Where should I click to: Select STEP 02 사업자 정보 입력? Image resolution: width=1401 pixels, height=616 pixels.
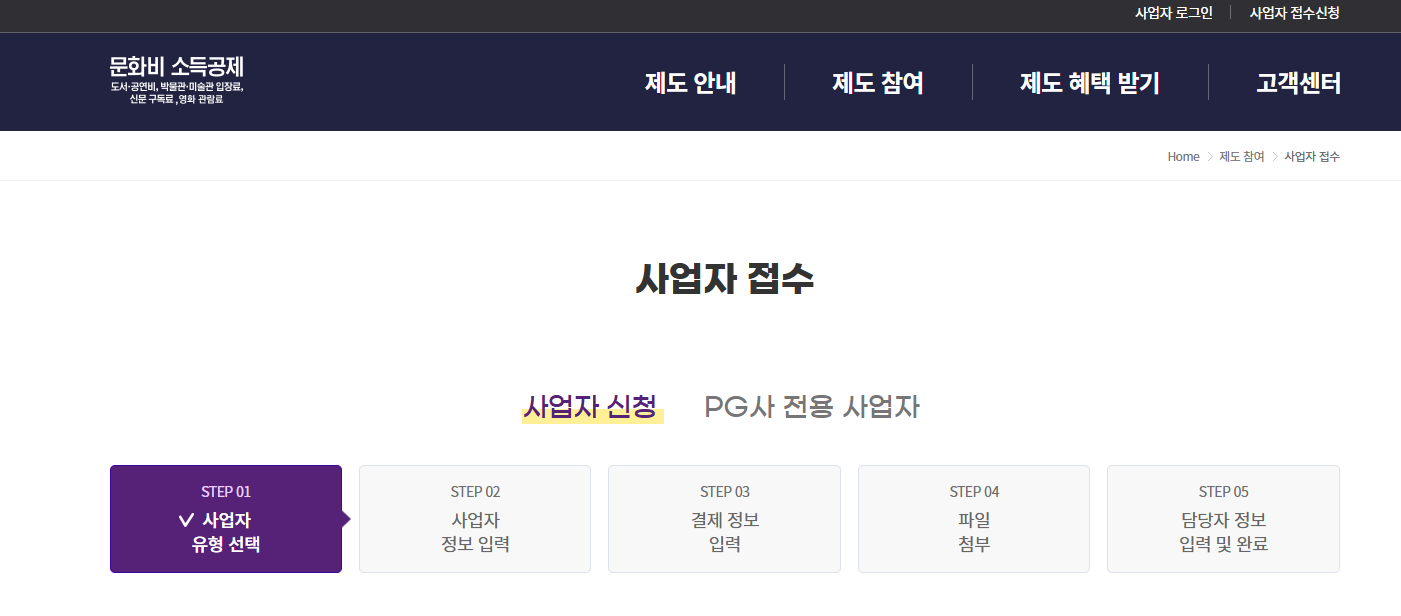coord(474,519)
